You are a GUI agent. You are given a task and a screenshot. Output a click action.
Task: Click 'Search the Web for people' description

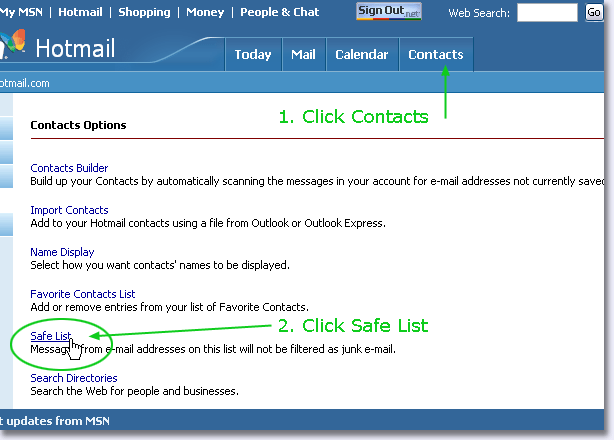134,391
